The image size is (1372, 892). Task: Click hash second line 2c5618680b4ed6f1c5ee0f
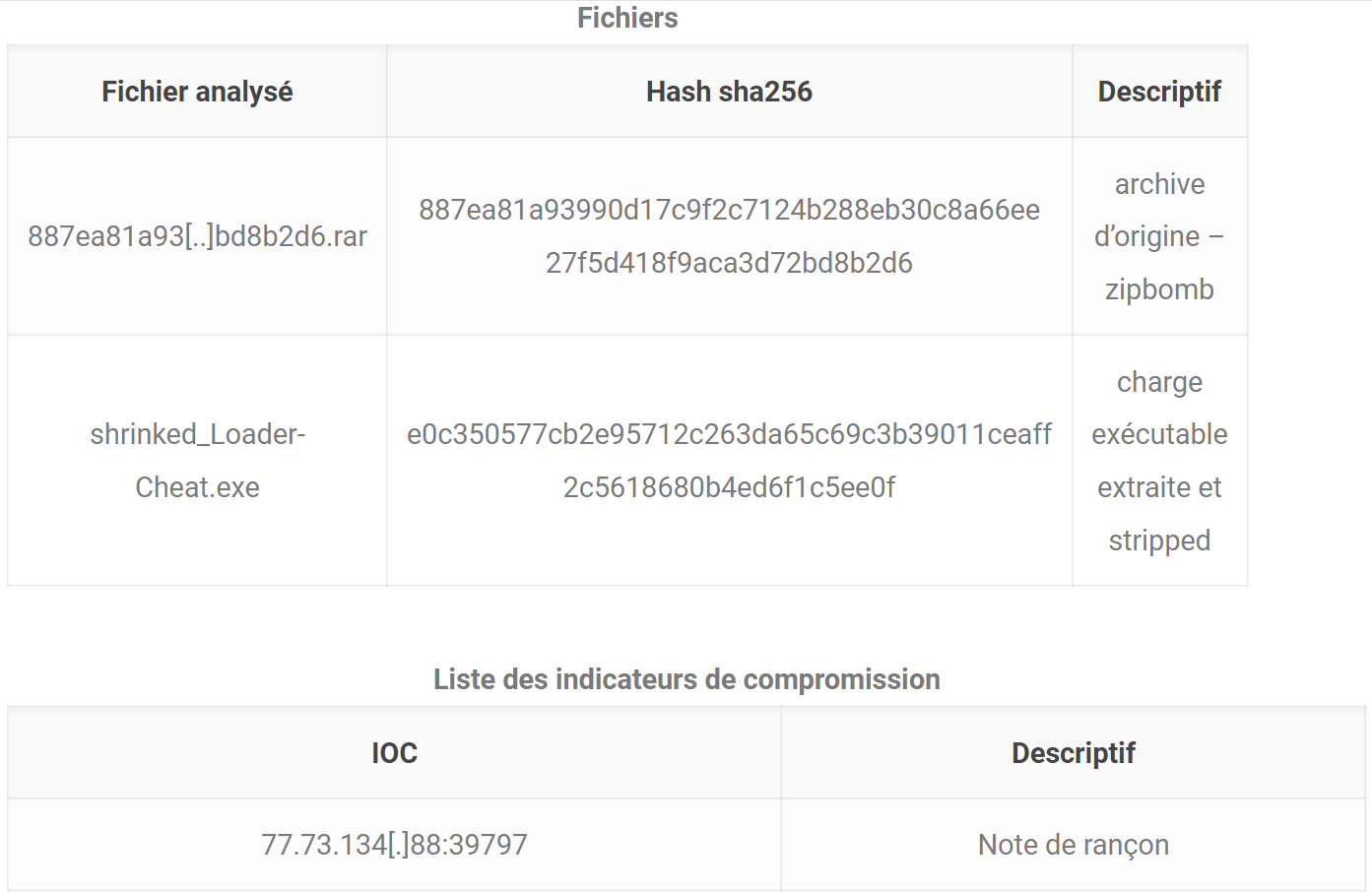729,487
